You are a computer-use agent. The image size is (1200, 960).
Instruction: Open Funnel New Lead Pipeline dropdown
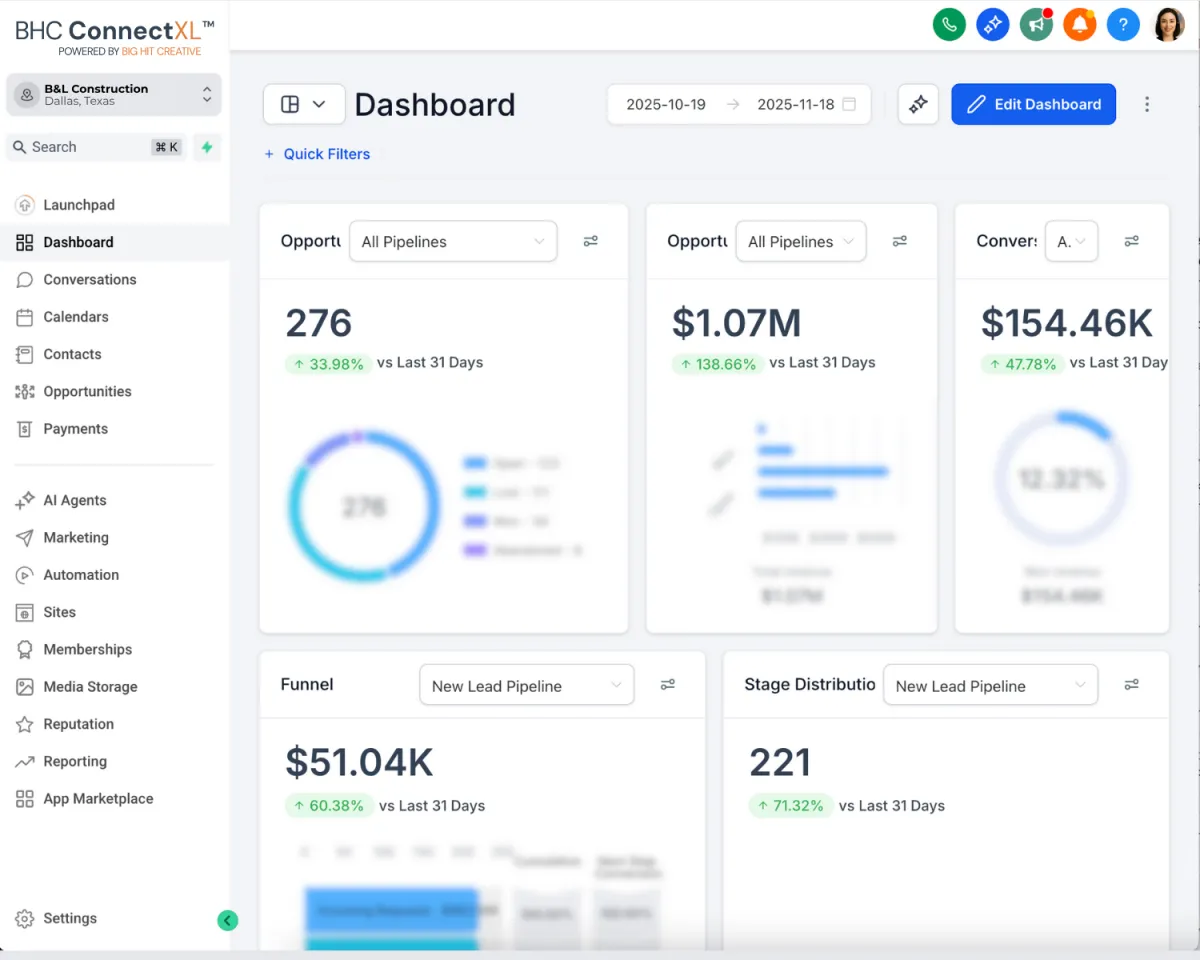[527, 685]
